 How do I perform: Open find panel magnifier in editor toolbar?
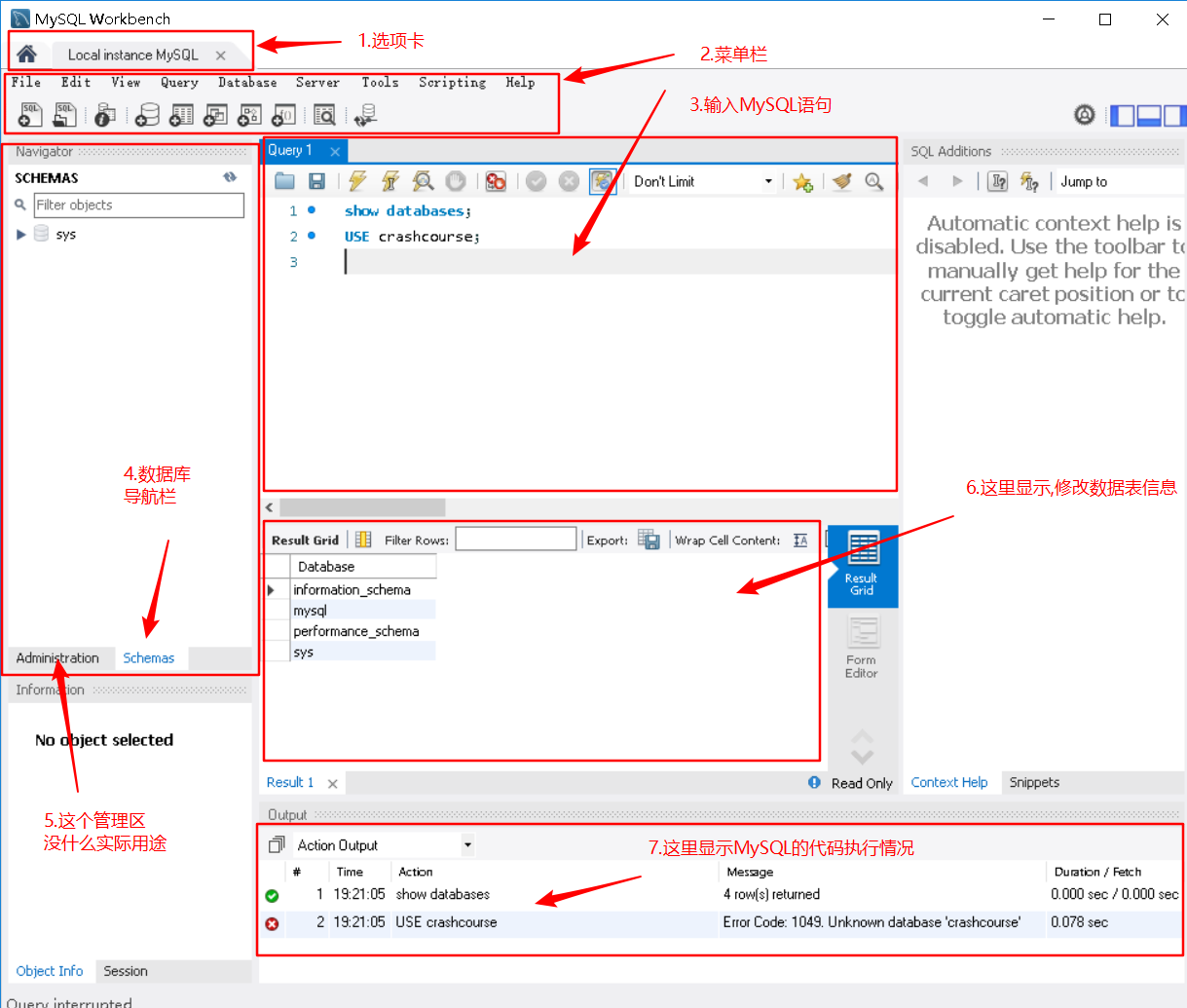tap(874, 181)
